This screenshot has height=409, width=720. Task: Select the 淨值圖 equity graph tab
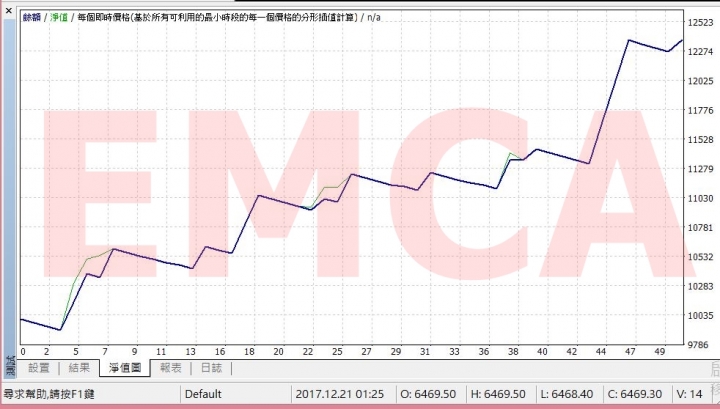[x=124, y=368]
